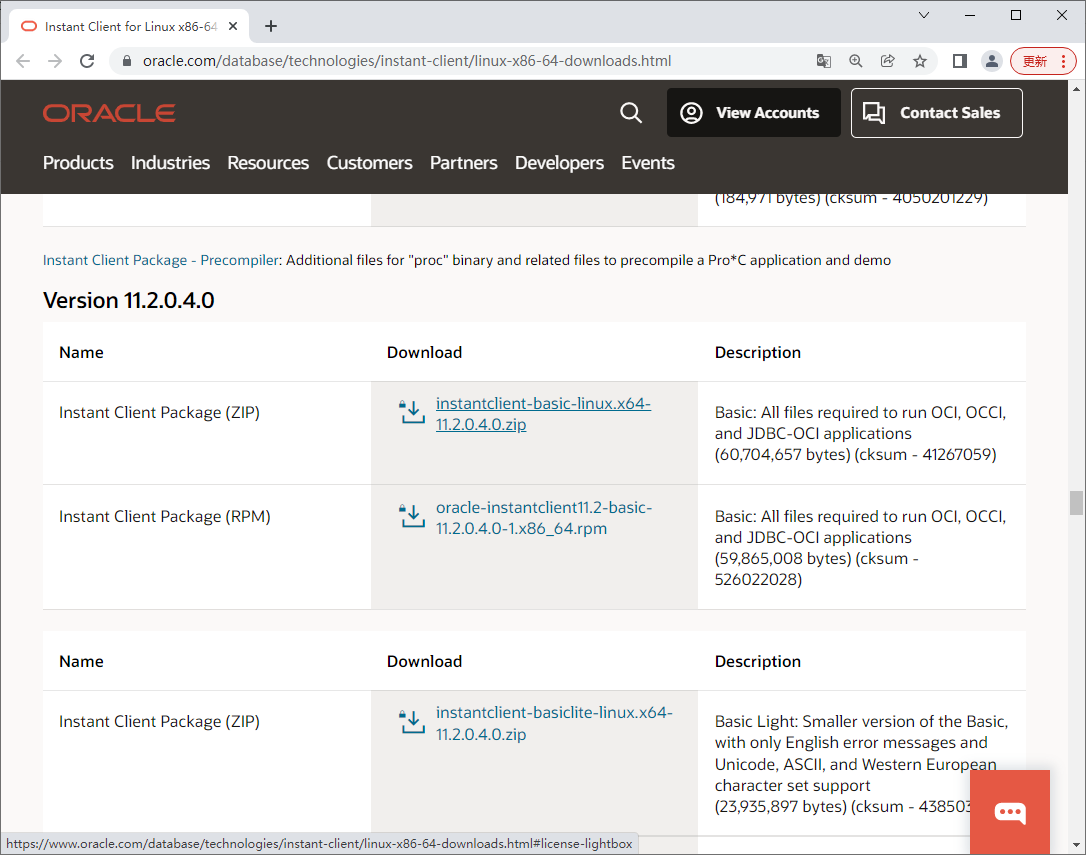This screenshot has height=855, width=1086.
Task: Click the 'Basic Light: Smaller version' description
Action: coord(862,764)
